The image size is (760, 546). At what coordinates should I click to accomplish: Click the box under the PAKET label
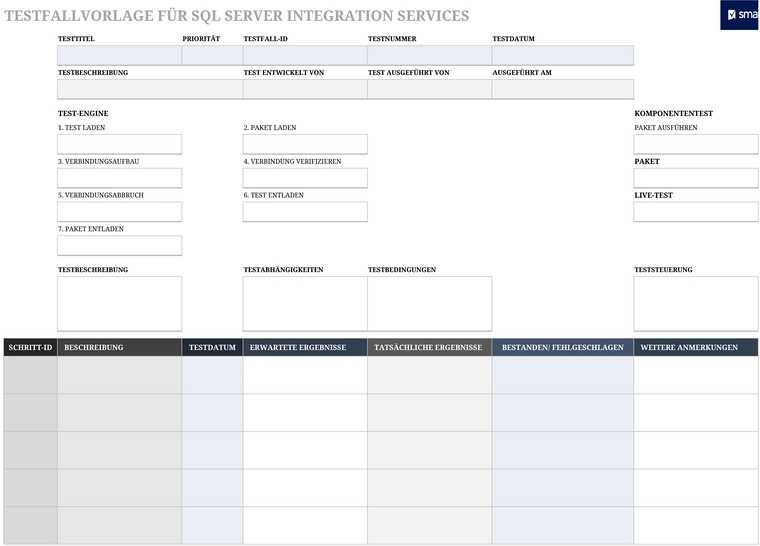tap(696, 178)
